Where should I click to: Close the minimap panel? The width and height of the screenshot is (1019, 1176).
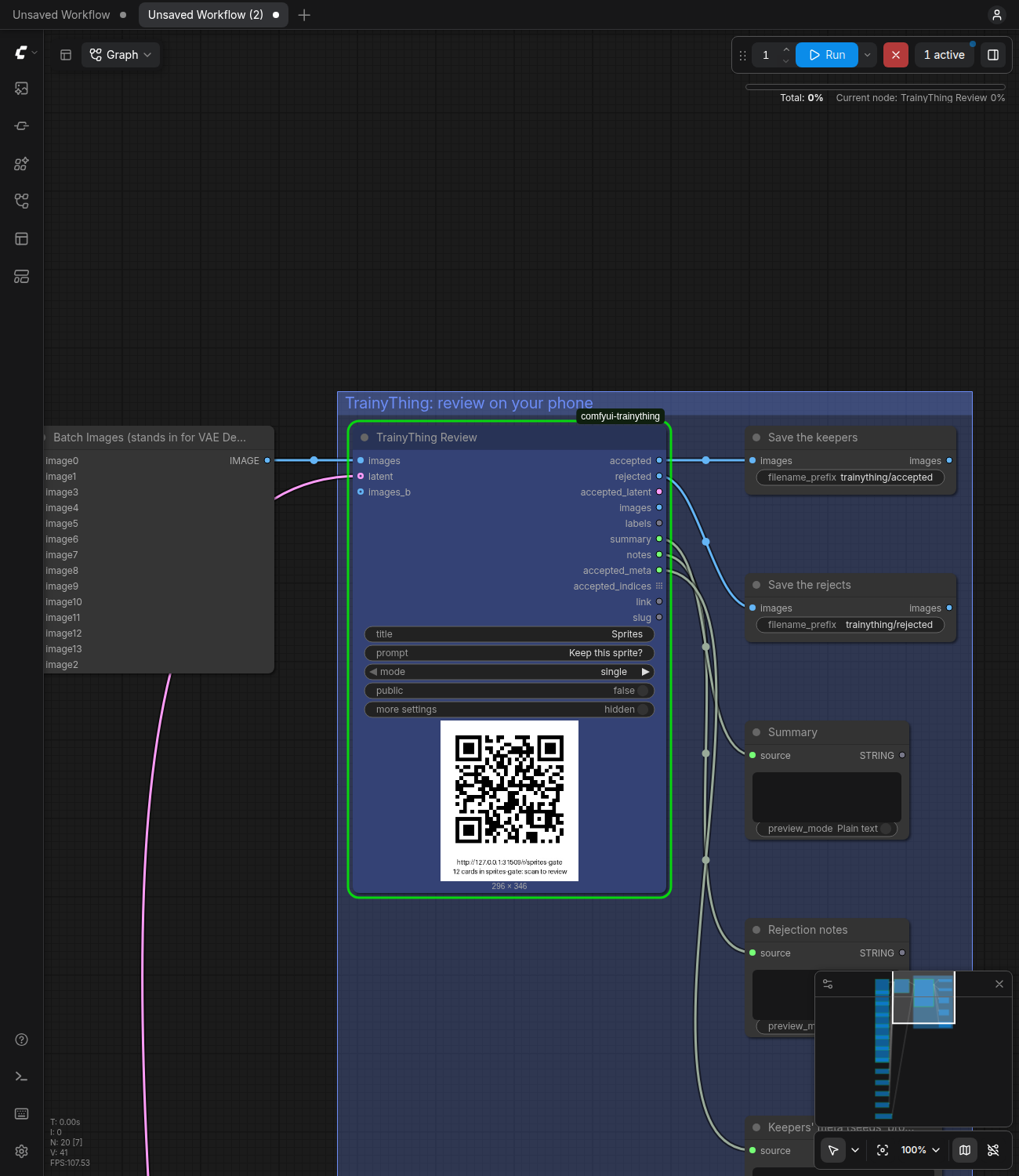(999, 984)
